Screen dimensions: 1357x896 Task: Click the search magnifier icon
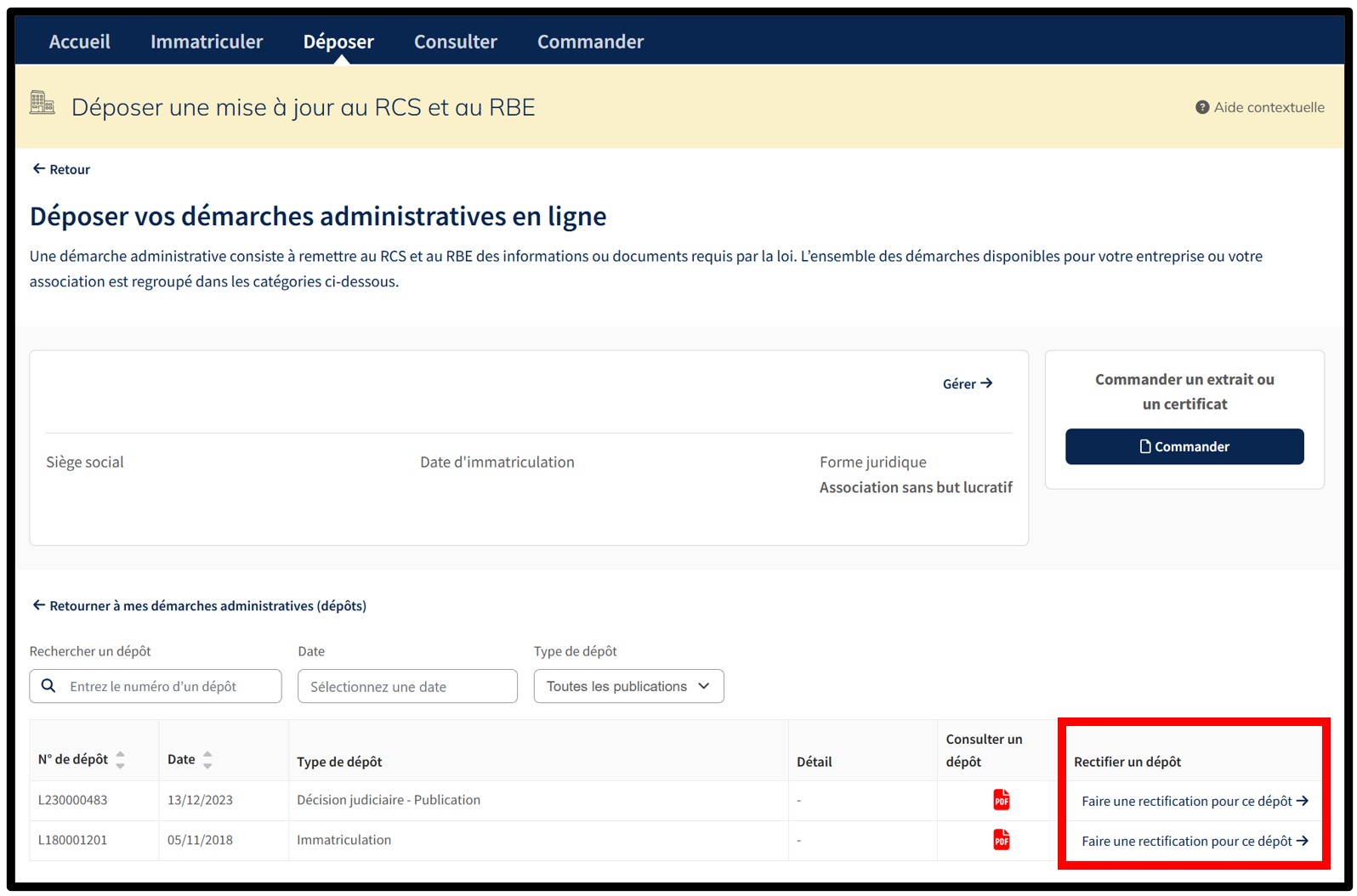click(48, 686)
